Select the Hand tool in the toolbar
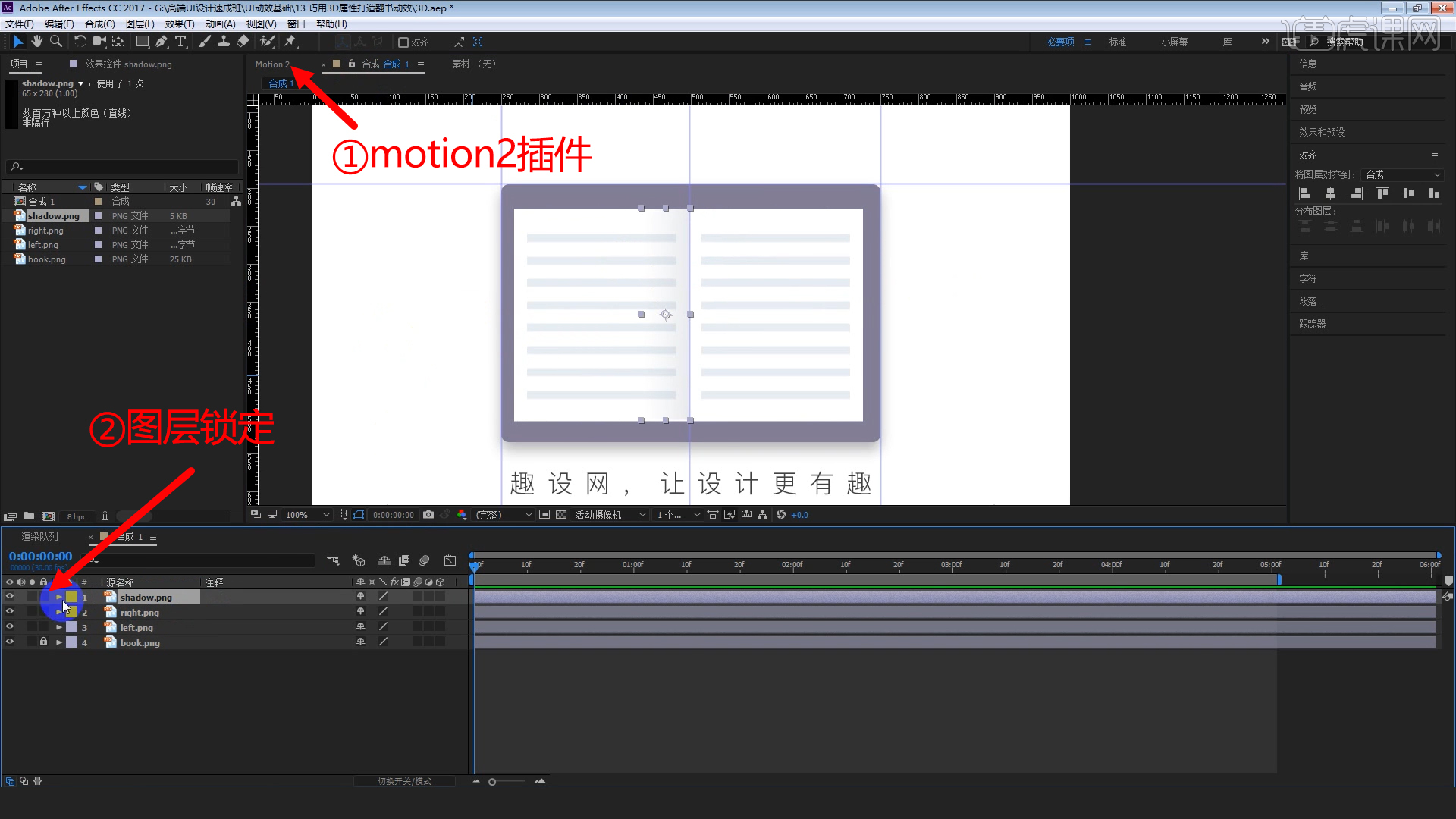 pyautogui.click(x=36, y=41)
